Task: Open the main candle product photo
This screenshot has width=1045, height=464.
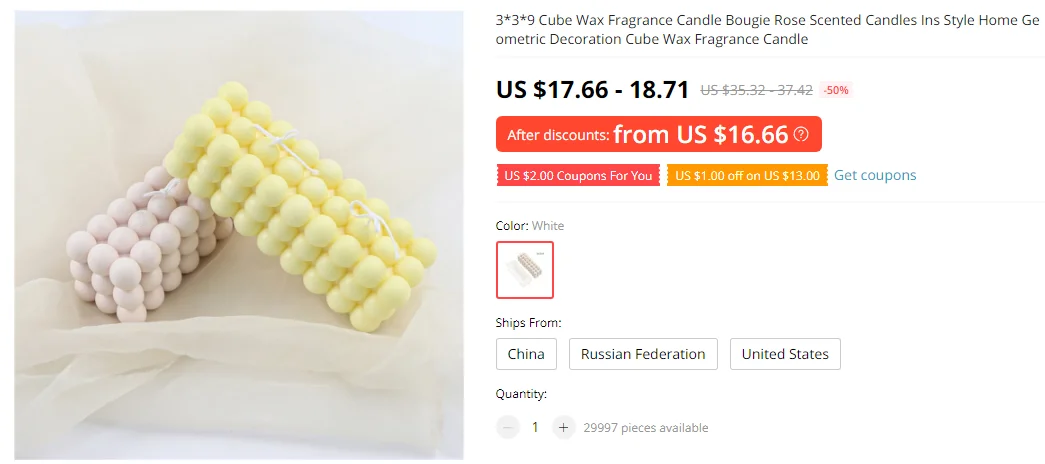Action: point(239,235)
